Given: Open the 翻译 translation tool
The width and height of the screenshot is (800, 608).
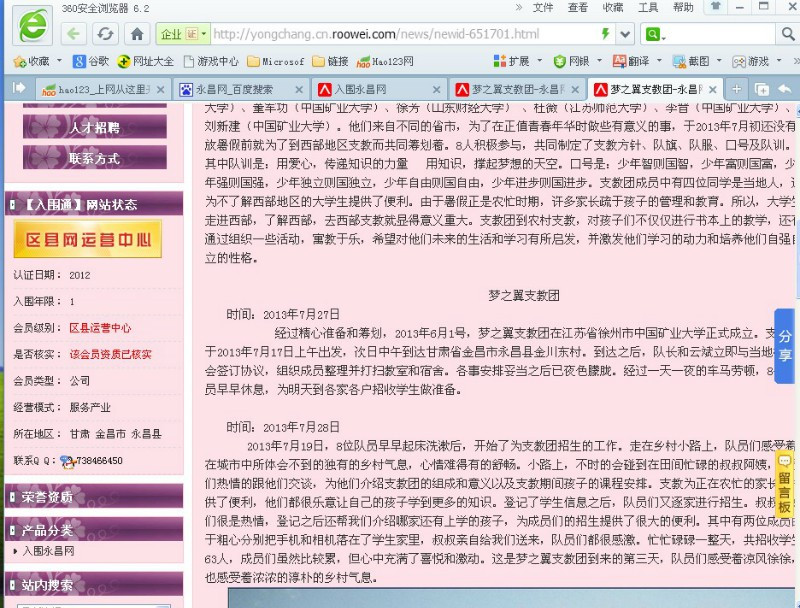Looking at the screenshot, I should 640,62.
